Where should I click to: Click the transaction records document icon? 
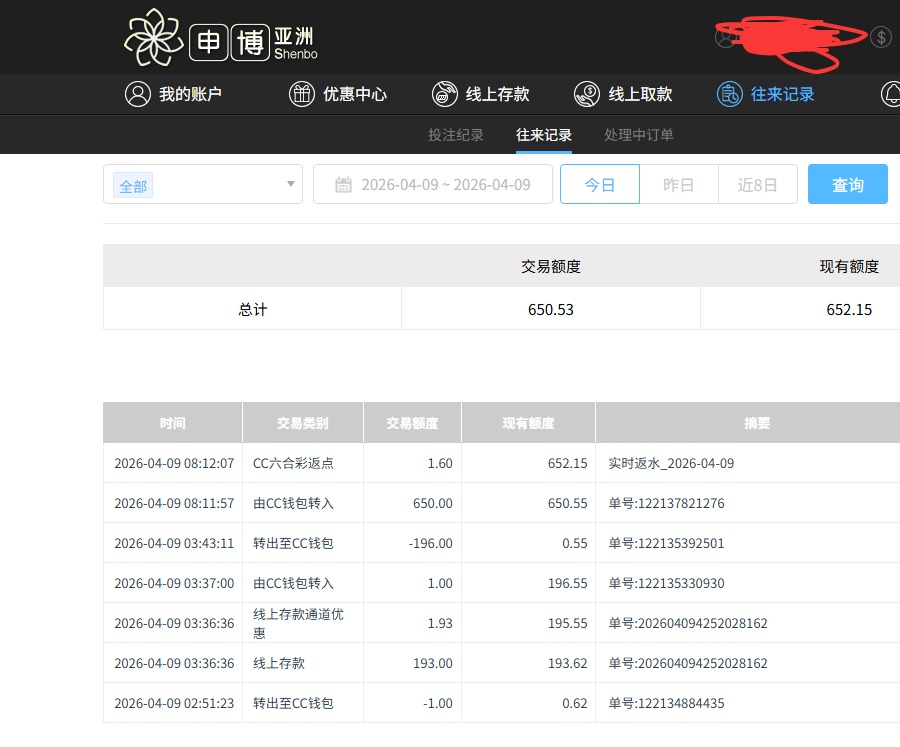pyautogui.click(x=730, y=94)
